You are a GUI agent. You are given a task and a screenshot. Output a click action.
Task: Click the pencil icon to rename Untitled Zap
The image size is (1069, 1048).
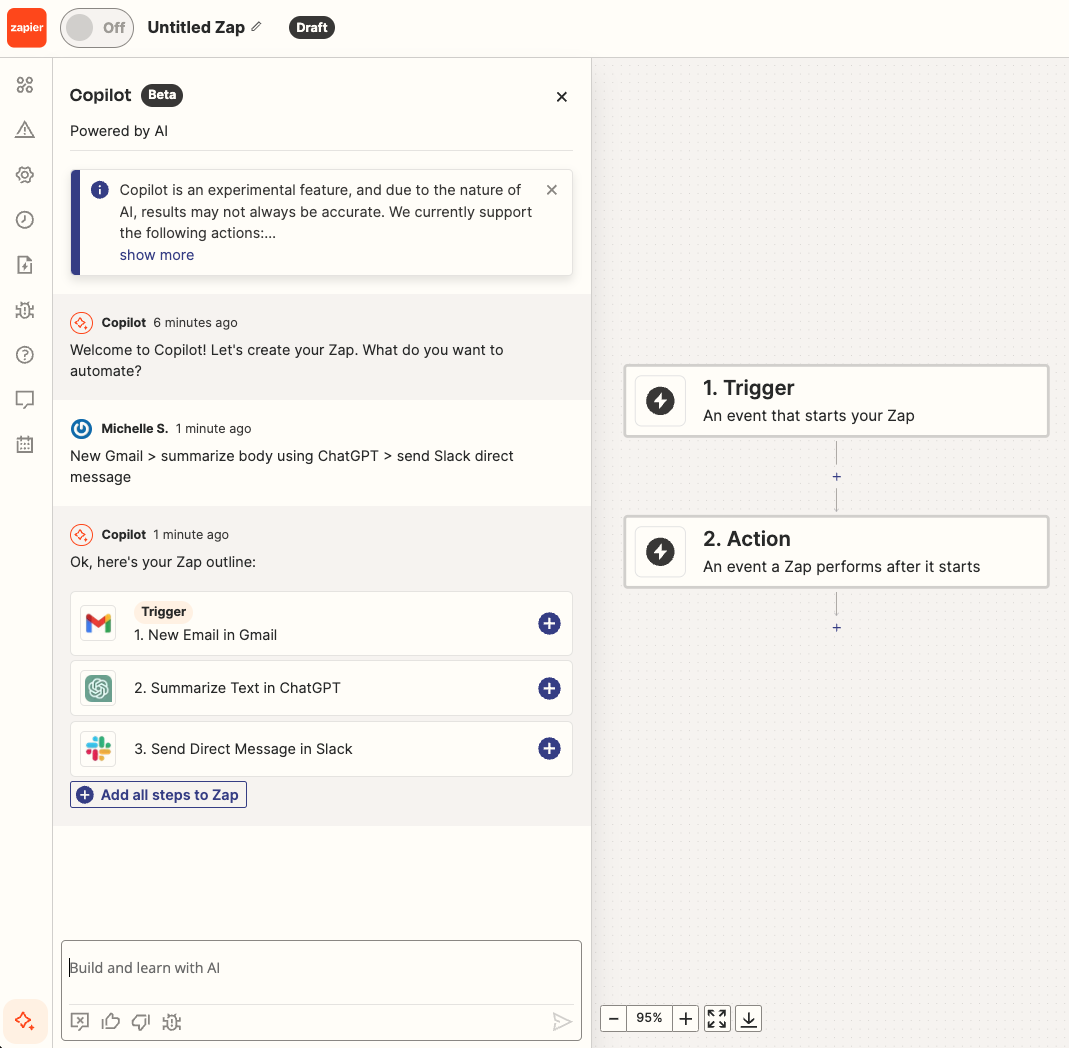(256, 27)
